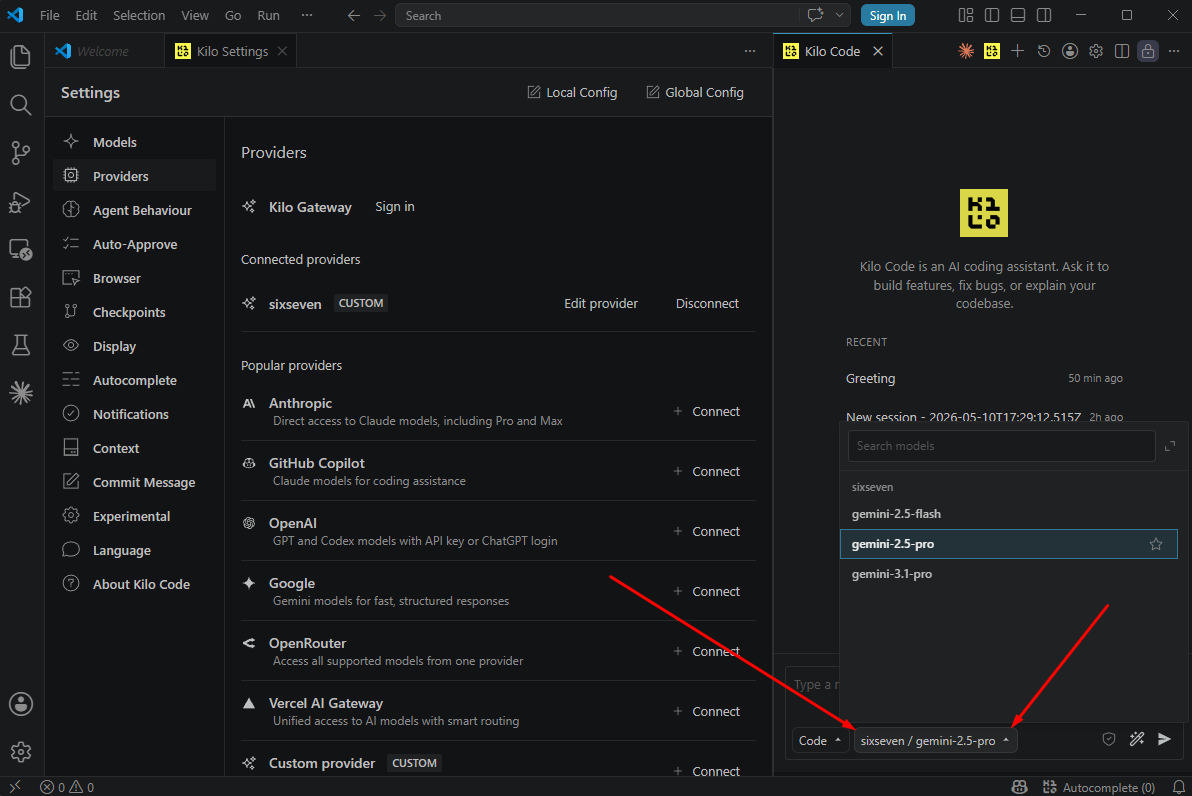Switch to the Welcome tab
The image size is (1192, 796).
click(x=103, y=51)
